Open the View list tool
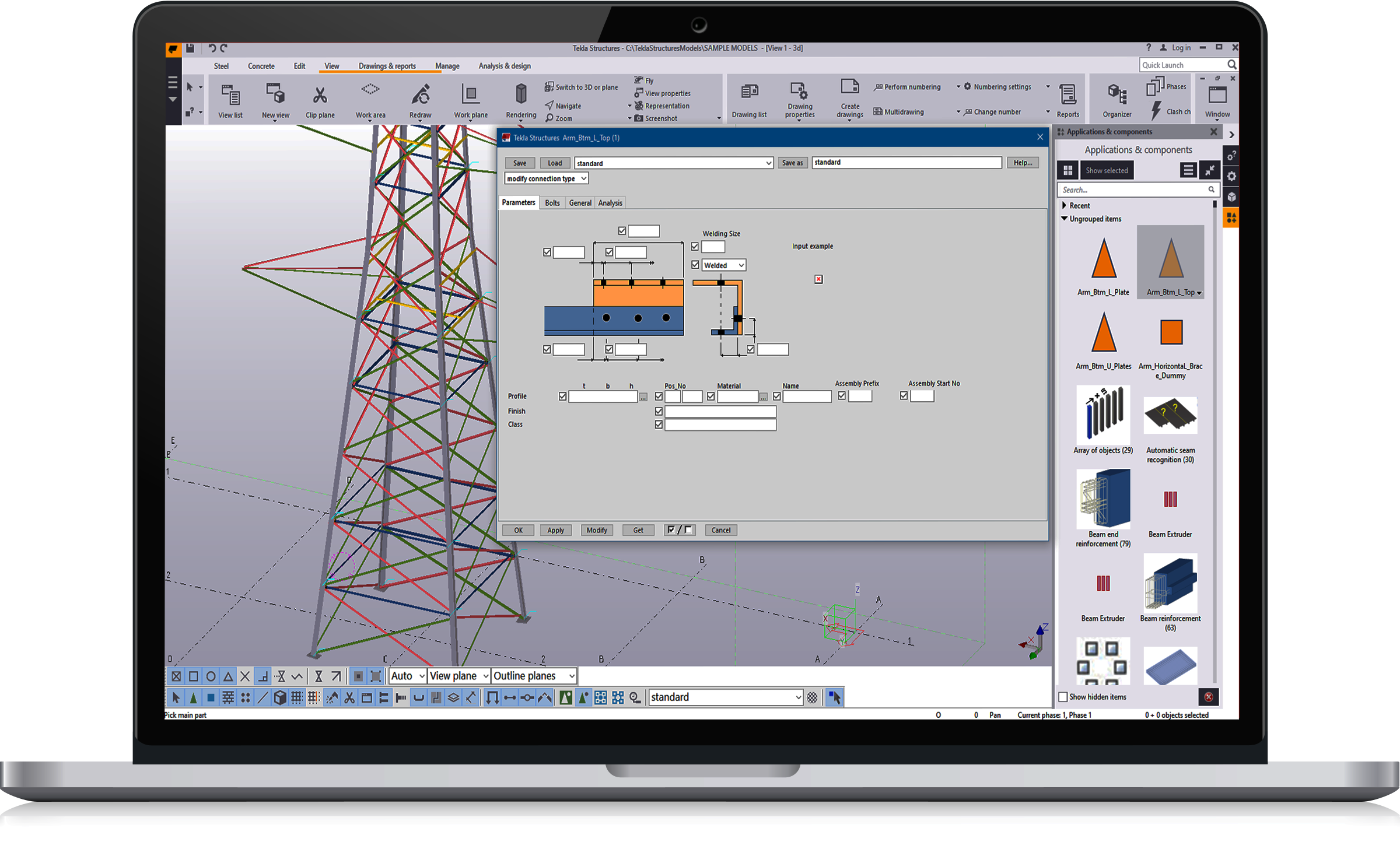 tap(230, 100)
